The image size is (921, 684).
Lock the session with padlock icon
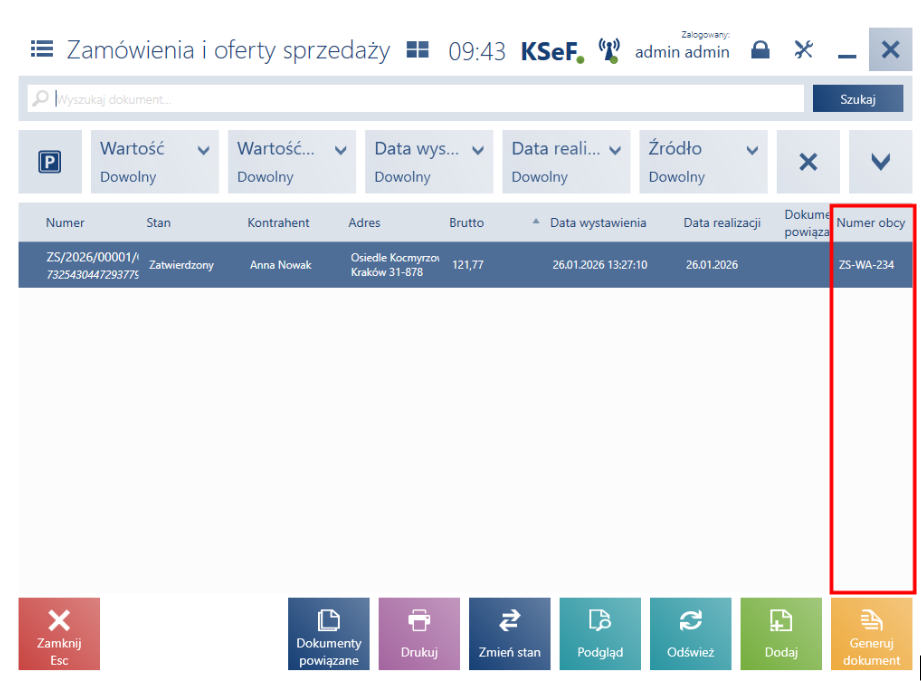click(760, 49)
